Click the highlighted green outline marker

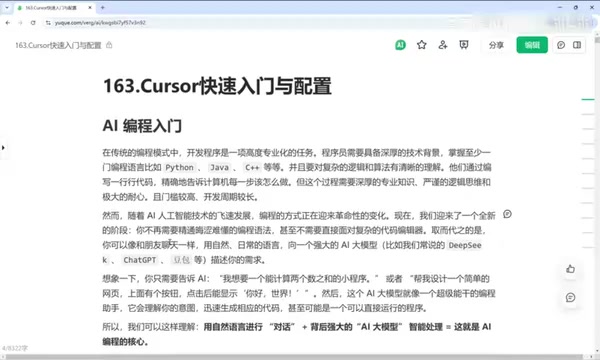tap(588, 99)
